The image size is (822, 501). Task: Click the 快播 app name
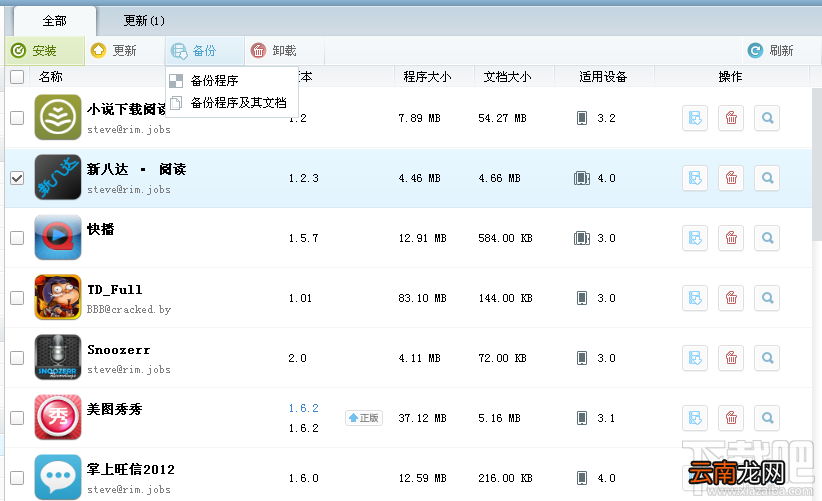[x=101, y=230]
